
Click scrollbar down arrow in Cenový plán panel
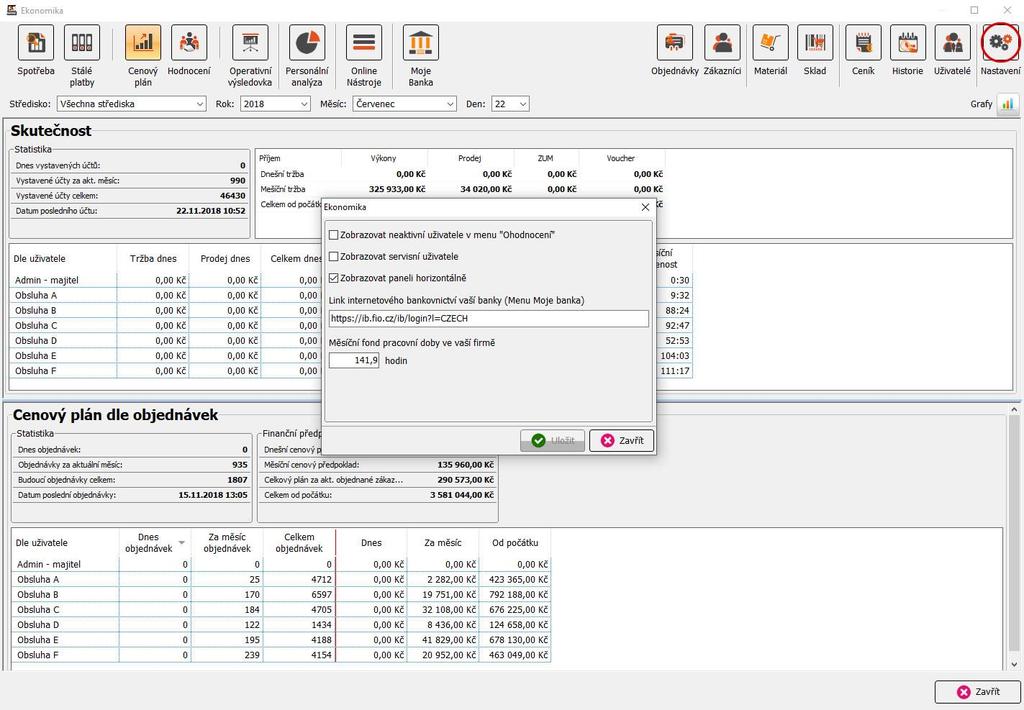pyautogui.click(x=1014, y=664)
